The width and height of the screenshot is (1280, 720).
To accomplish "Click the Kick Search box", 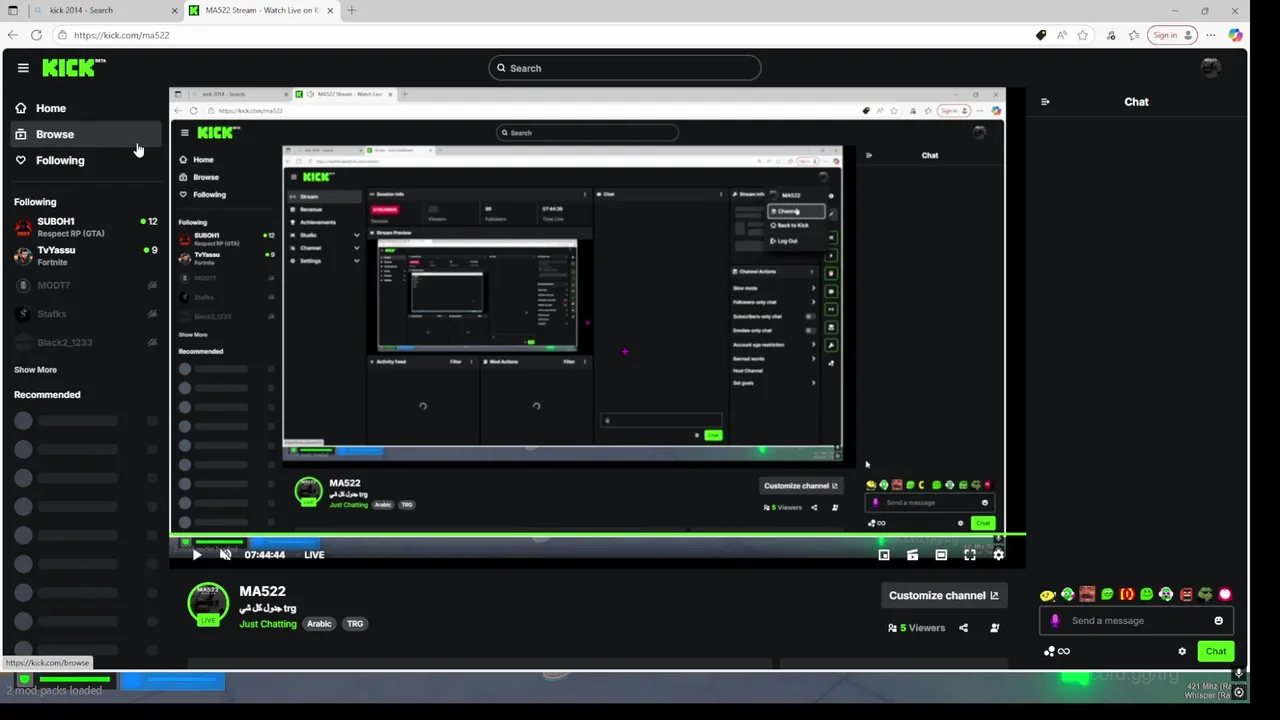I will [x=625, y=68].
